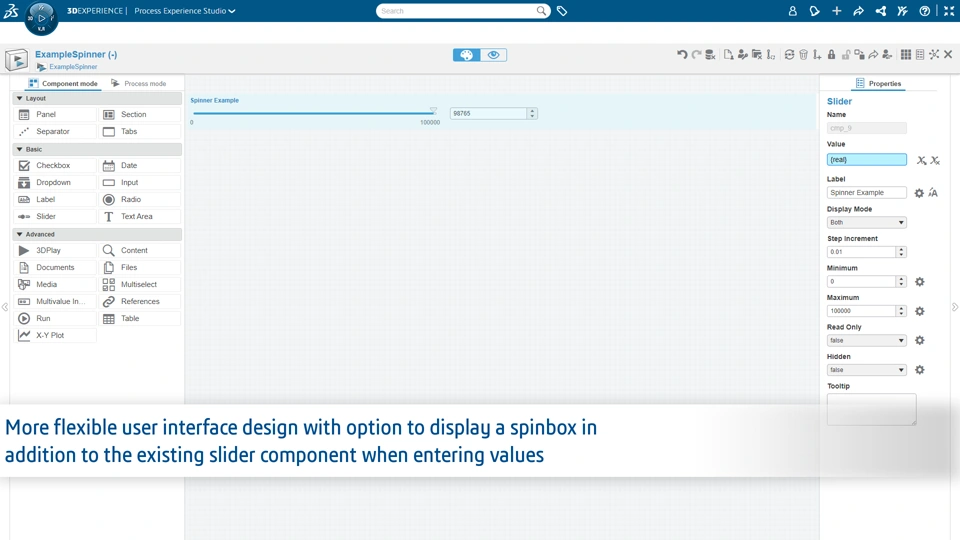This screenshot has height=540, width=960.
Task: Click the translate icon beside Label gear
Action: (x=933, y=193)
